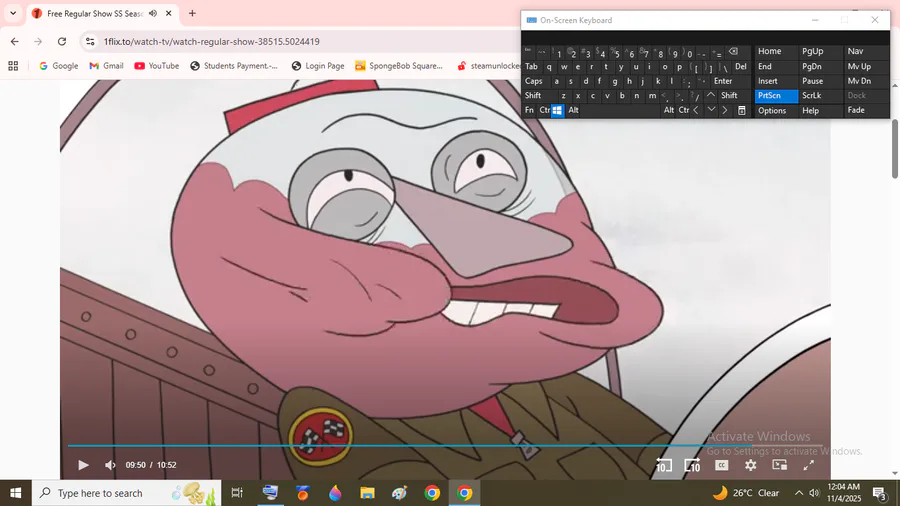Open the Google bookmark
Viewport: 900px width, 506px height.
pyautogui.click(x=59, y=66)
